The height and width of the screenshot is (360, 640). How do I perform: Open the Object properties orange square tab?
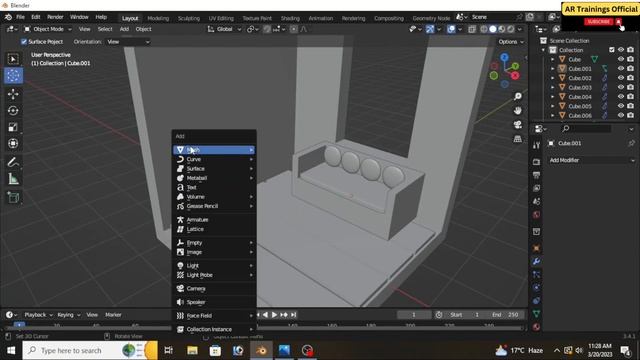pos(536,248)
